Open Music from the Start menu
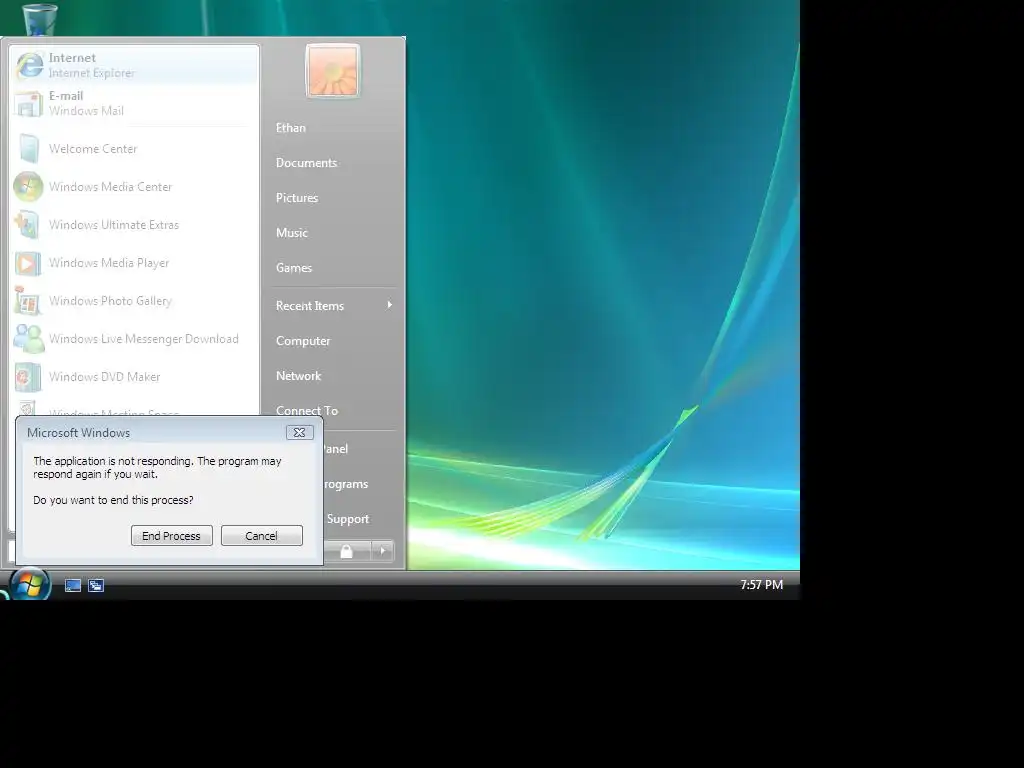Screen dimensions: 1024x768 pos(291,232)
